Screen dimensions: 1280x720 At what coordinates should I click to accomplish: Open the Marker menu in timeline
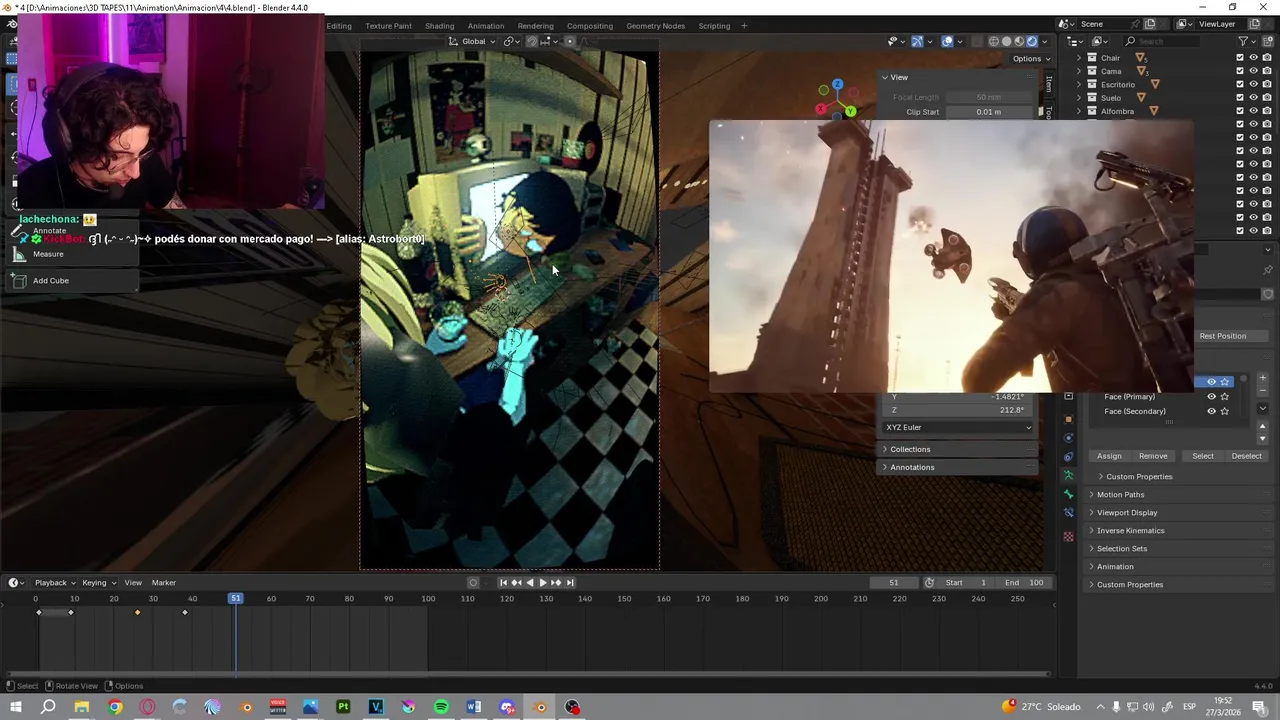tap(163, 582)
